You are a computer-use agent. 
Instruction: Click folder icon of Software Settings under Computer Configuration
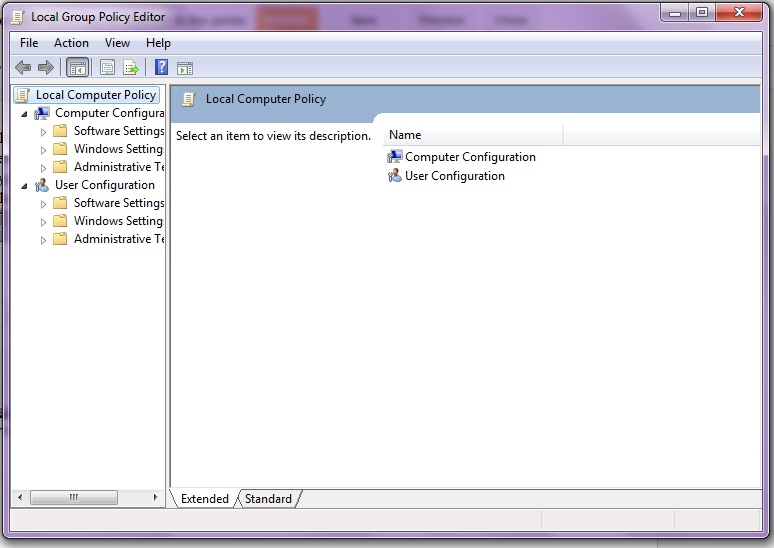point(60,131)
